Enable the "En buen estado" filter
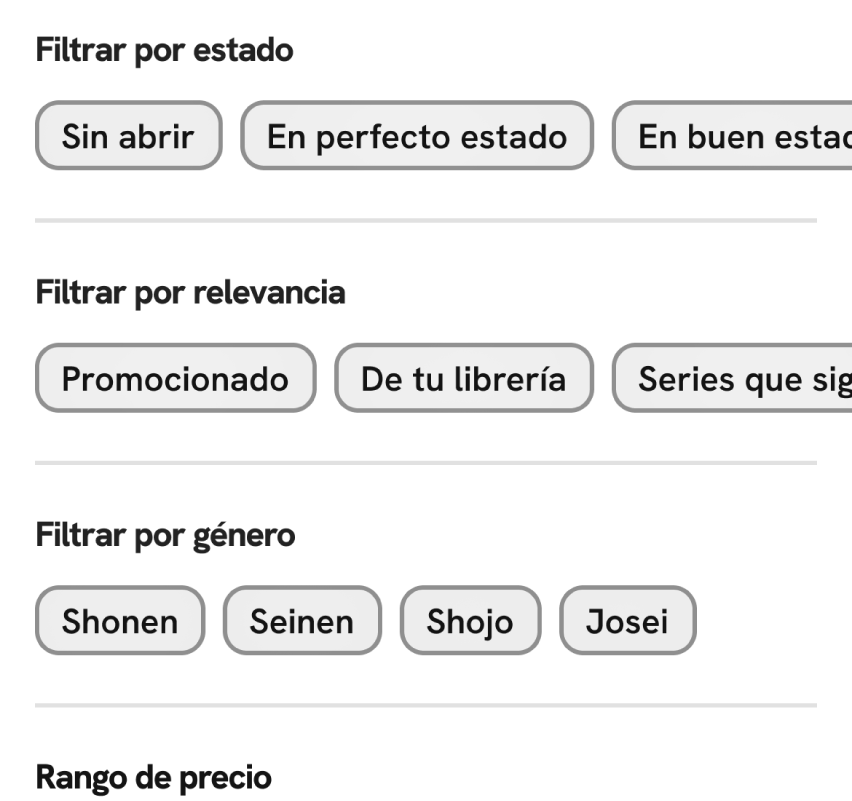 (740, 136)
